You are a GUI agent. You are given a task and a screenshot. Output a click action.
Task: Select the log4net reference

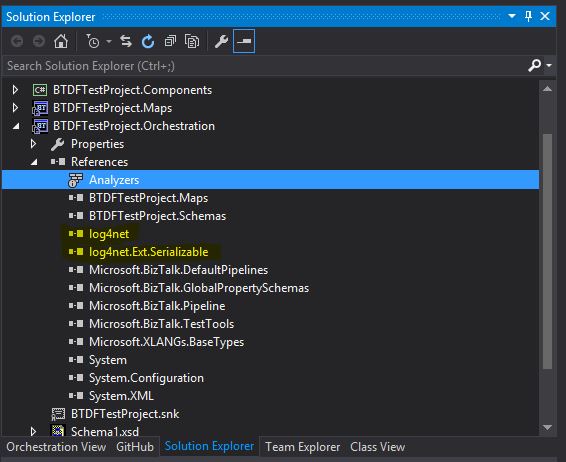[109, 234]
